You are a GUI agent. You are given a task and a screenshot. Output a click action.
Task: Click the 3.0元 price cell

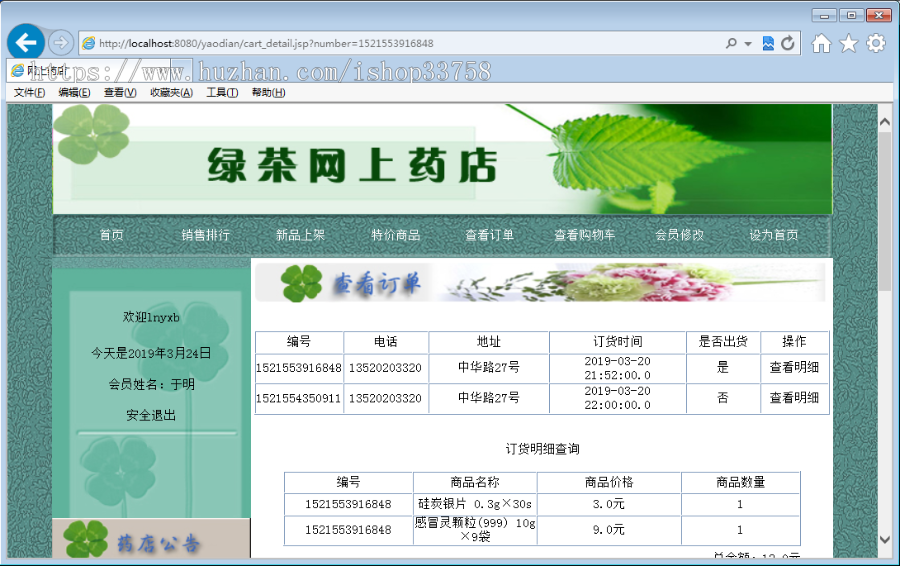(609, 504)
